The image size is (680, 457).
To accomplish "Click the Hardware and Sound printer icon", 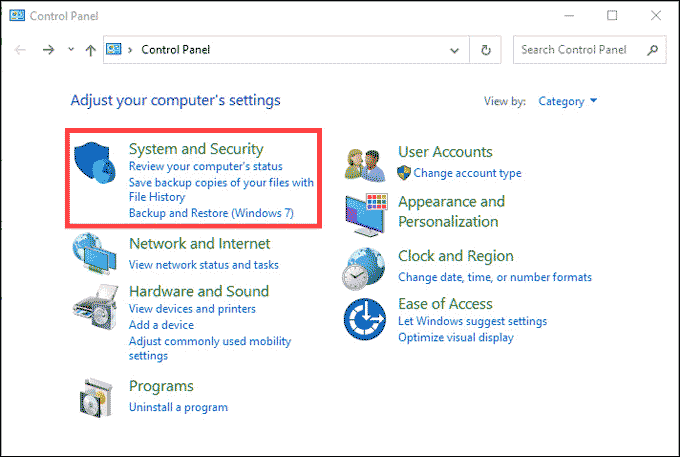I will click(x=96, y=305).
